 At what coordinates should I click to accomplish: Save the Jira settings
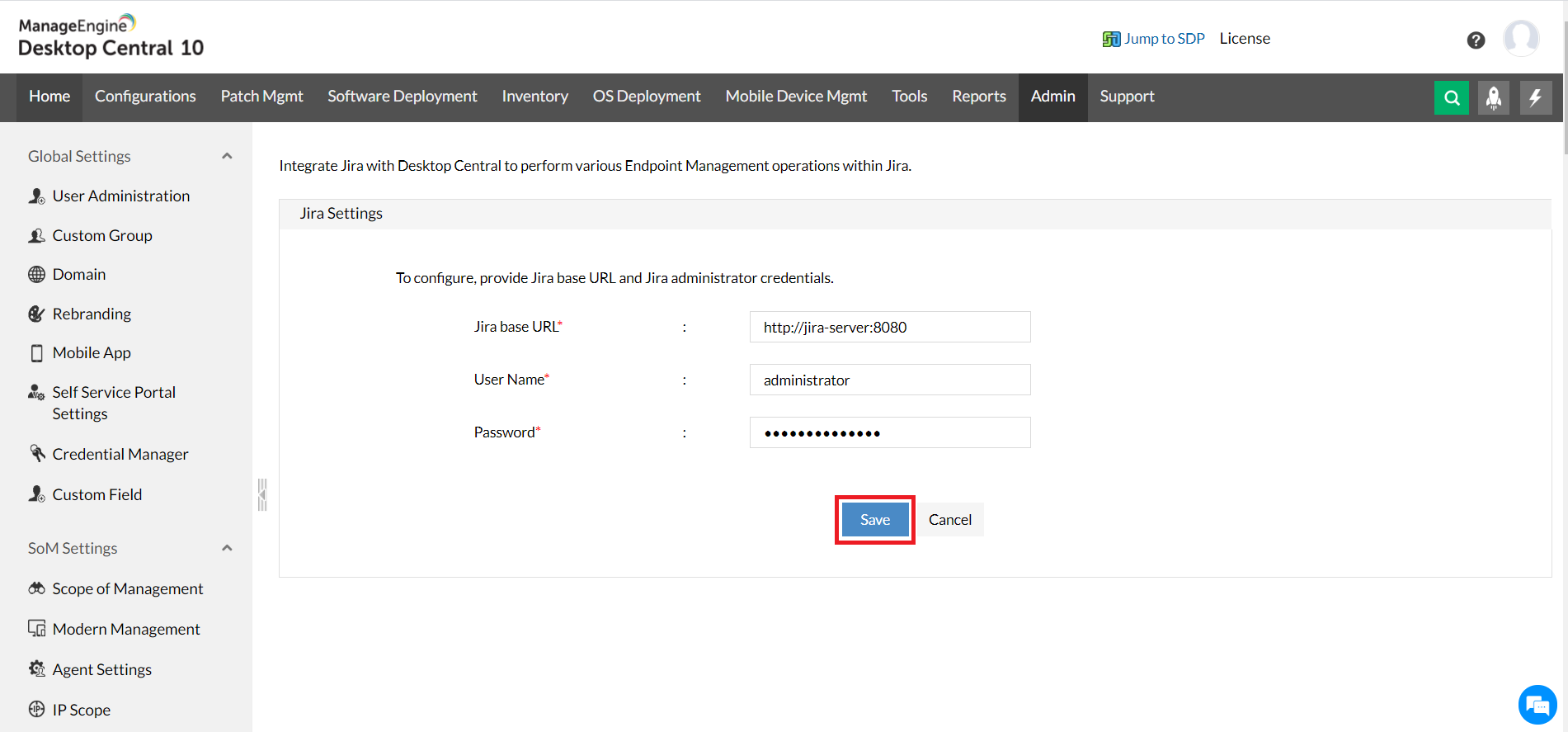click(875, 520)
